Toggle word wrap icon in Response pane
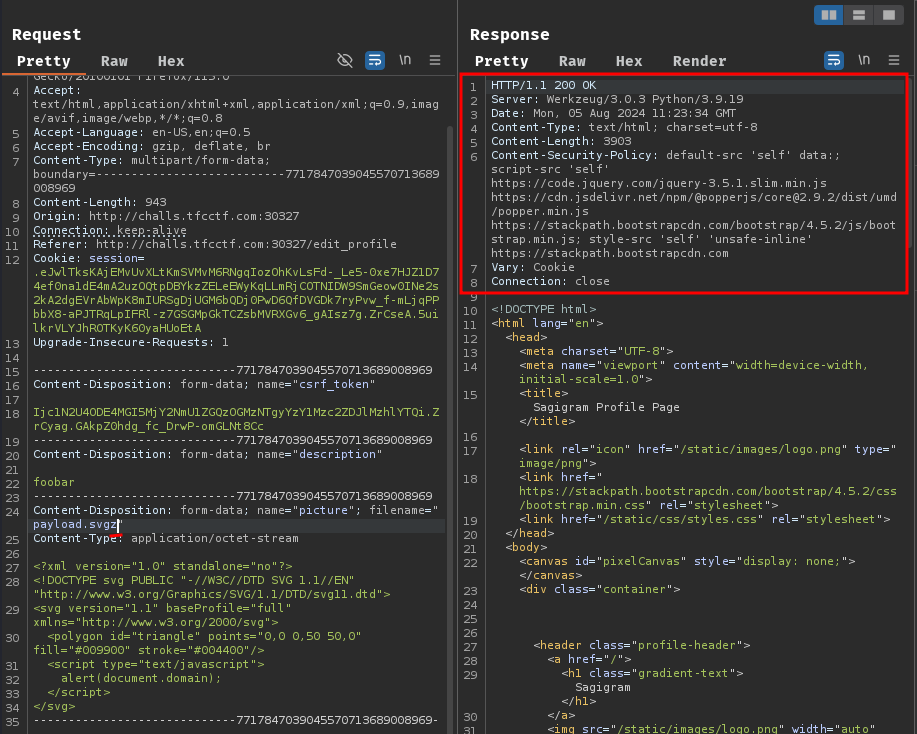The height and width of the screenshot is (734, 917). 833,60
